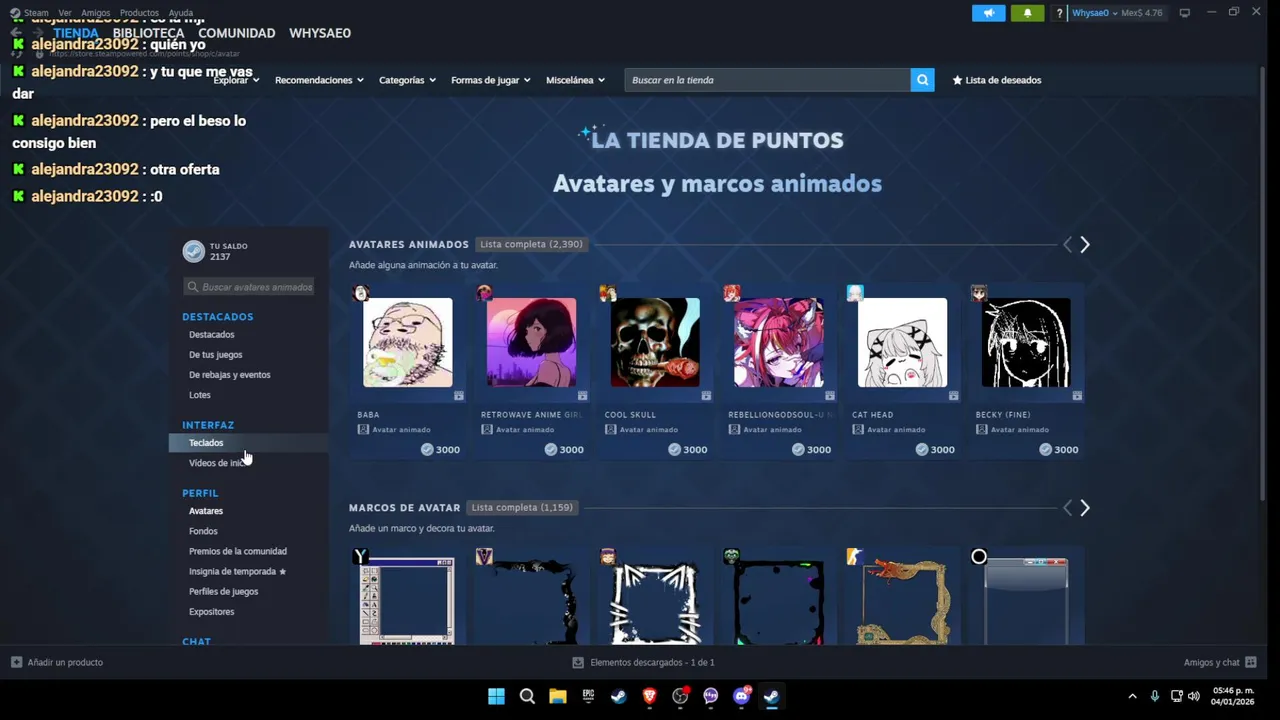Open Amigos y chat
The width and height of the screenshot is (1280, 720).
click(x=1220, y=662)
